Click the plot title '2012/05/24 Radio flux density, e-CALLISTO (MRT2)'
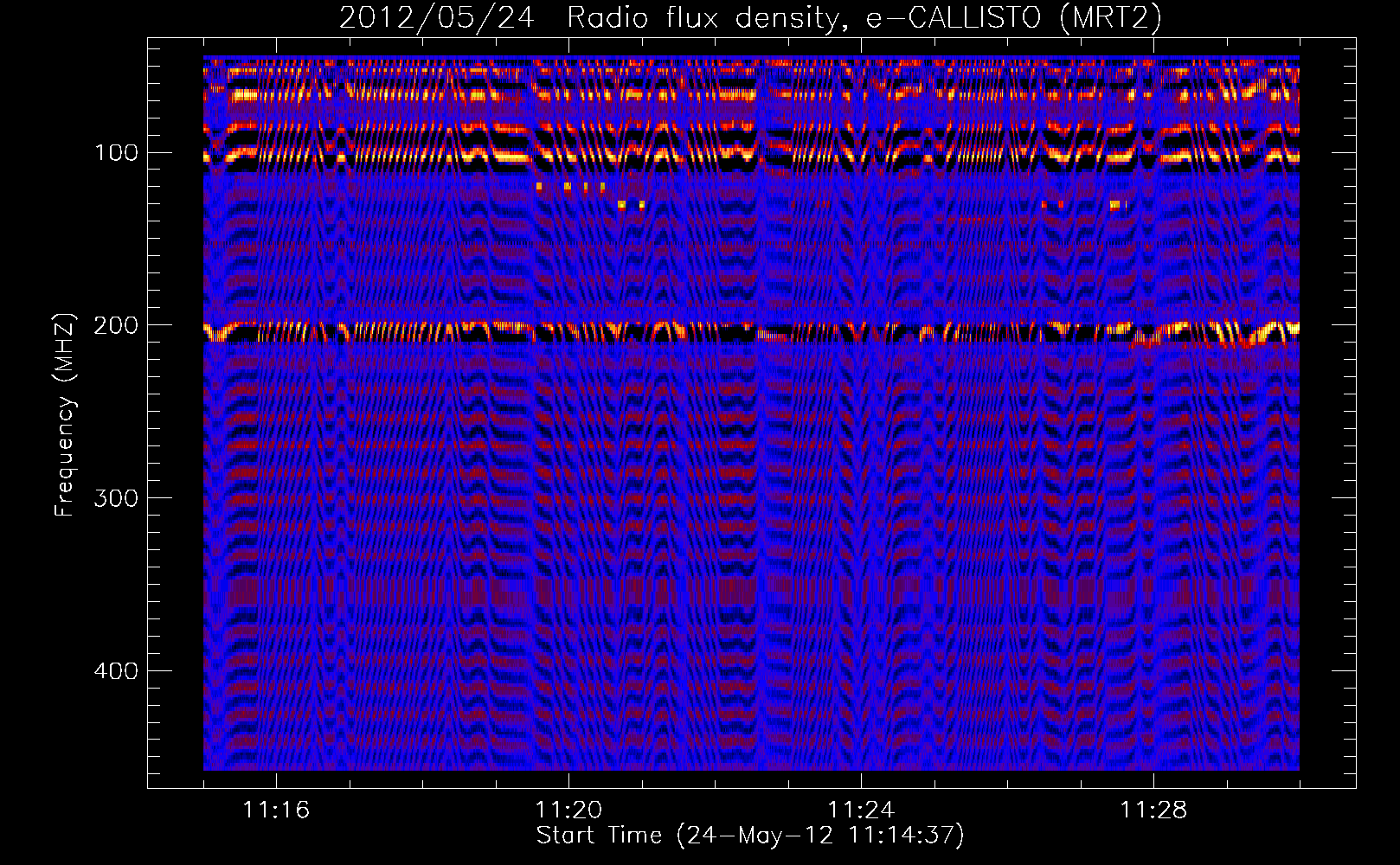Image resolution: width=1400 pixels, height=865 pixels. coord(750,17)
